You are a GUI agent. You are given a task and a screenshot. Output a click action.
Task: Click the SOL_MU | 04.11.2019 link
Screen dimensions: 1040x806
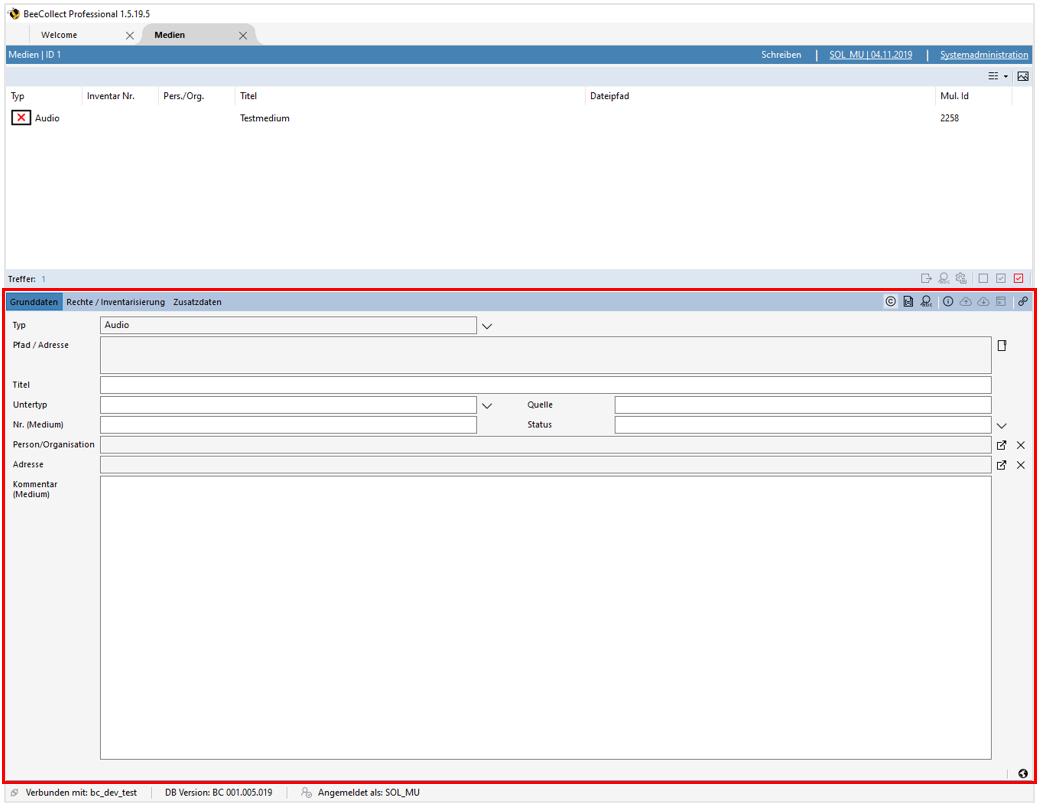pos(870,55)
